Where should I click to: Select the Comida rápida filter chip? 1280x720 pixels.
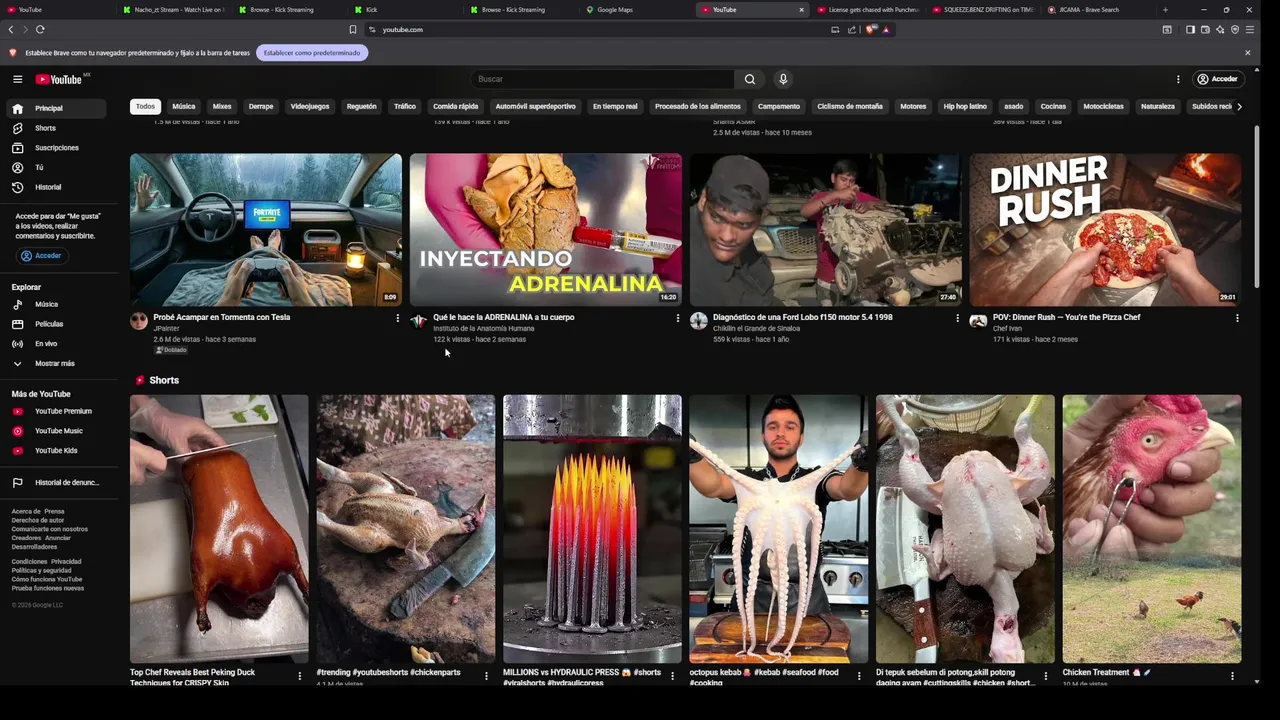pyautogui.click(x=456, y=106)
